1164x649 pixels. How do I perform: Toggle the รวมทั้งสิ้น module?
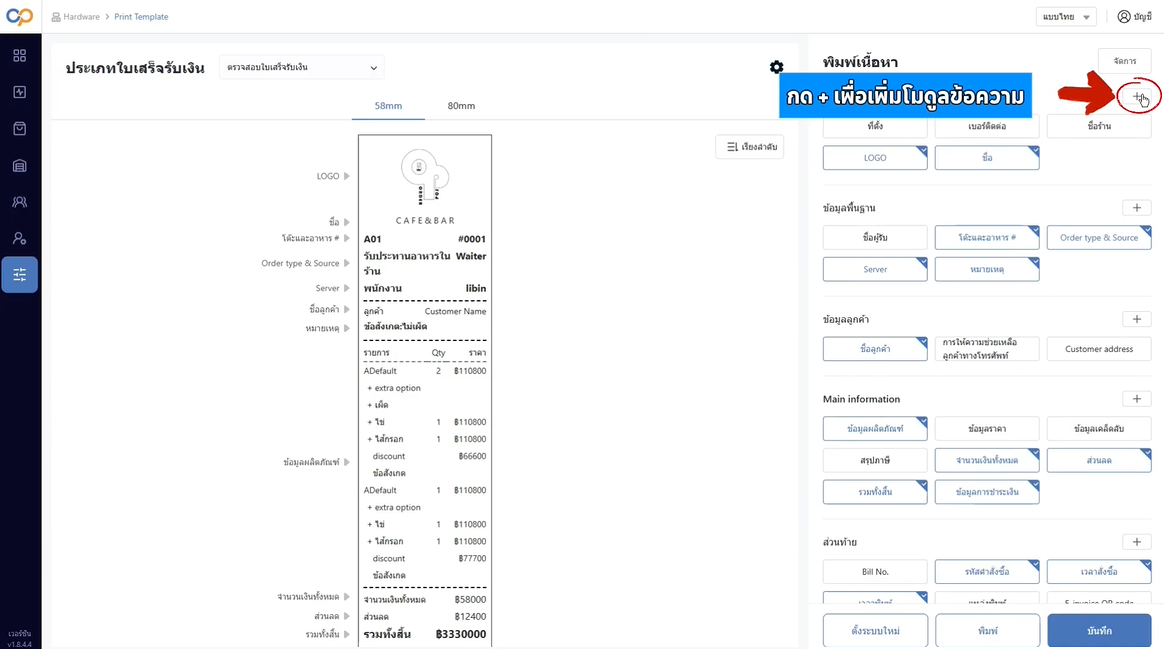click(875, 492)
